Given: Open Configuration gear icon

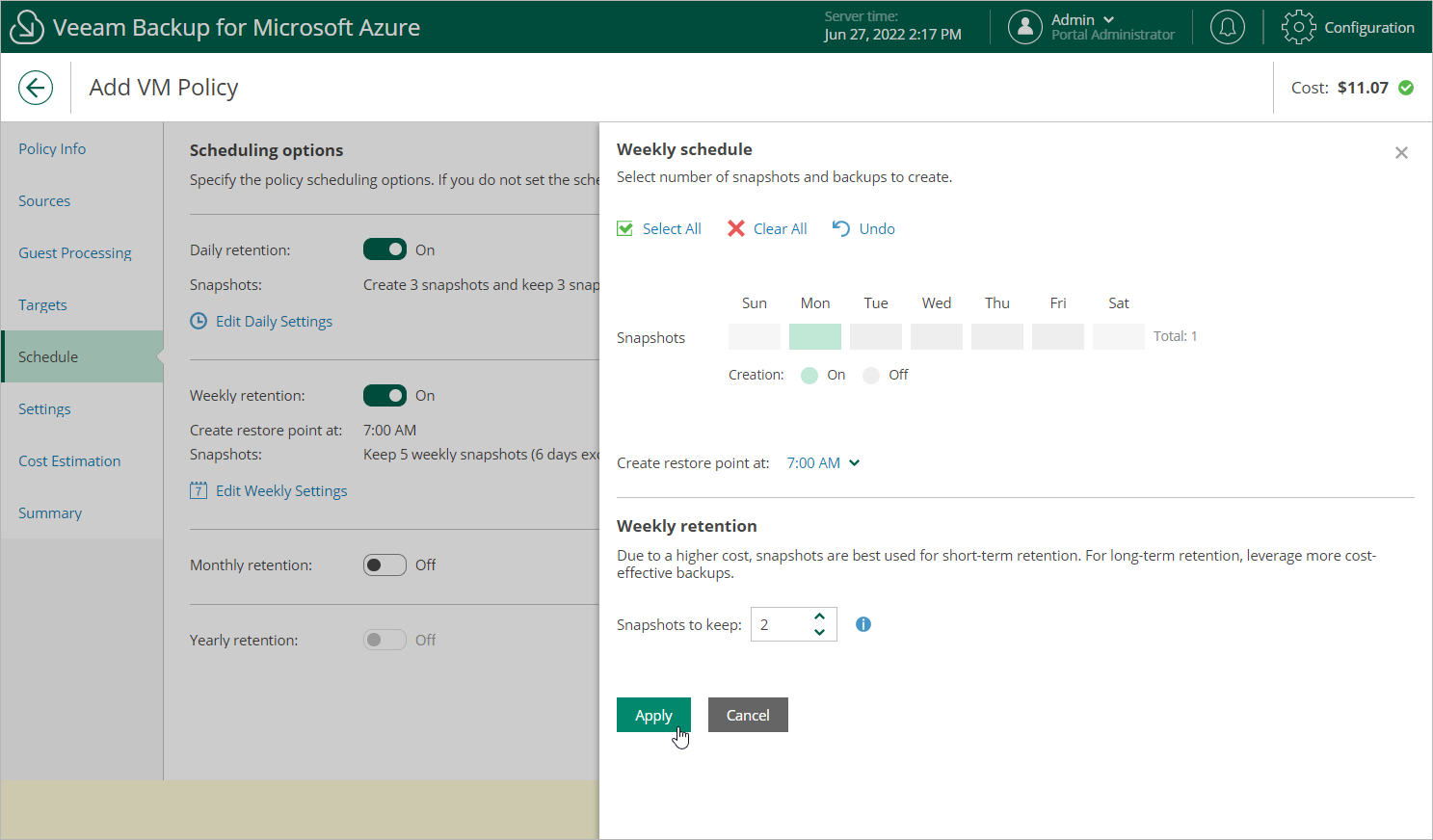Looking at the screenshot, I should (1298, 27).
